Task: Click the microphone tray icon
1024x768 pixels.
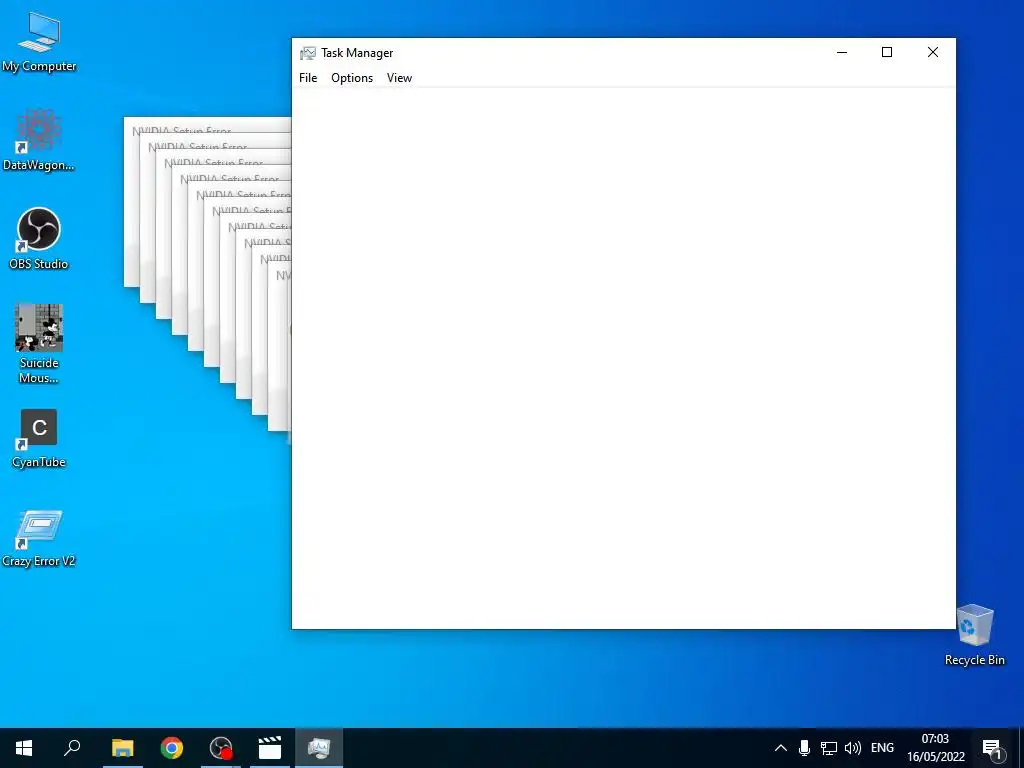Action: (x=805, y=748)
